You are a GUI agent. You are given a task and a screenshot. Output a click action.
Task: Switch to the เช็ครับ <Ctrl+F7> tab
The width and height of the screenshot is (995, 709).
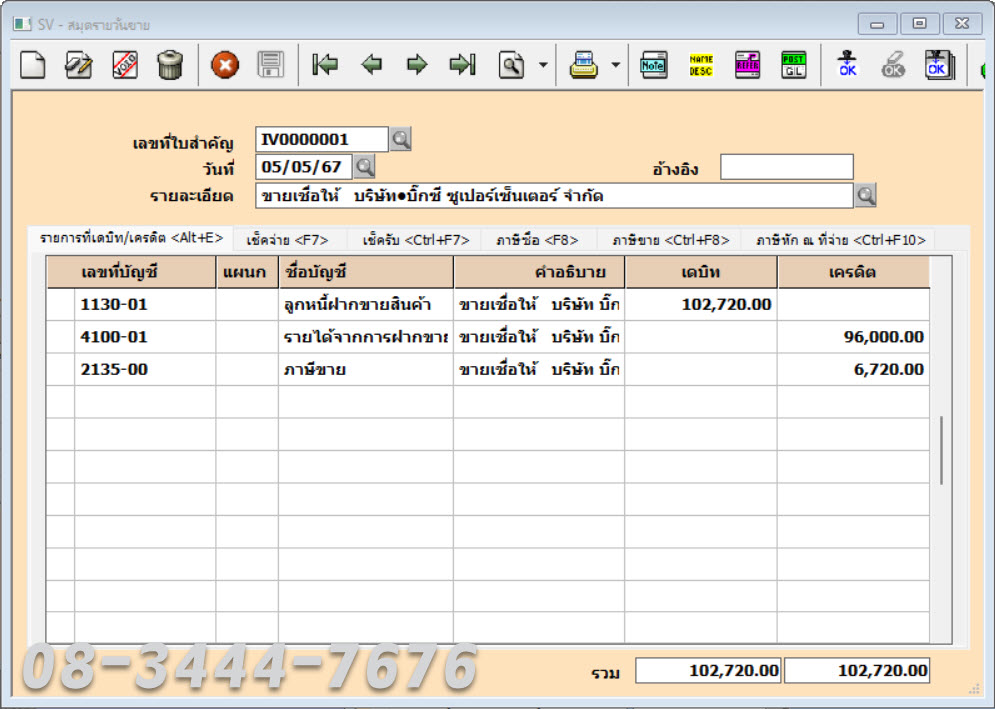[416, 240]
